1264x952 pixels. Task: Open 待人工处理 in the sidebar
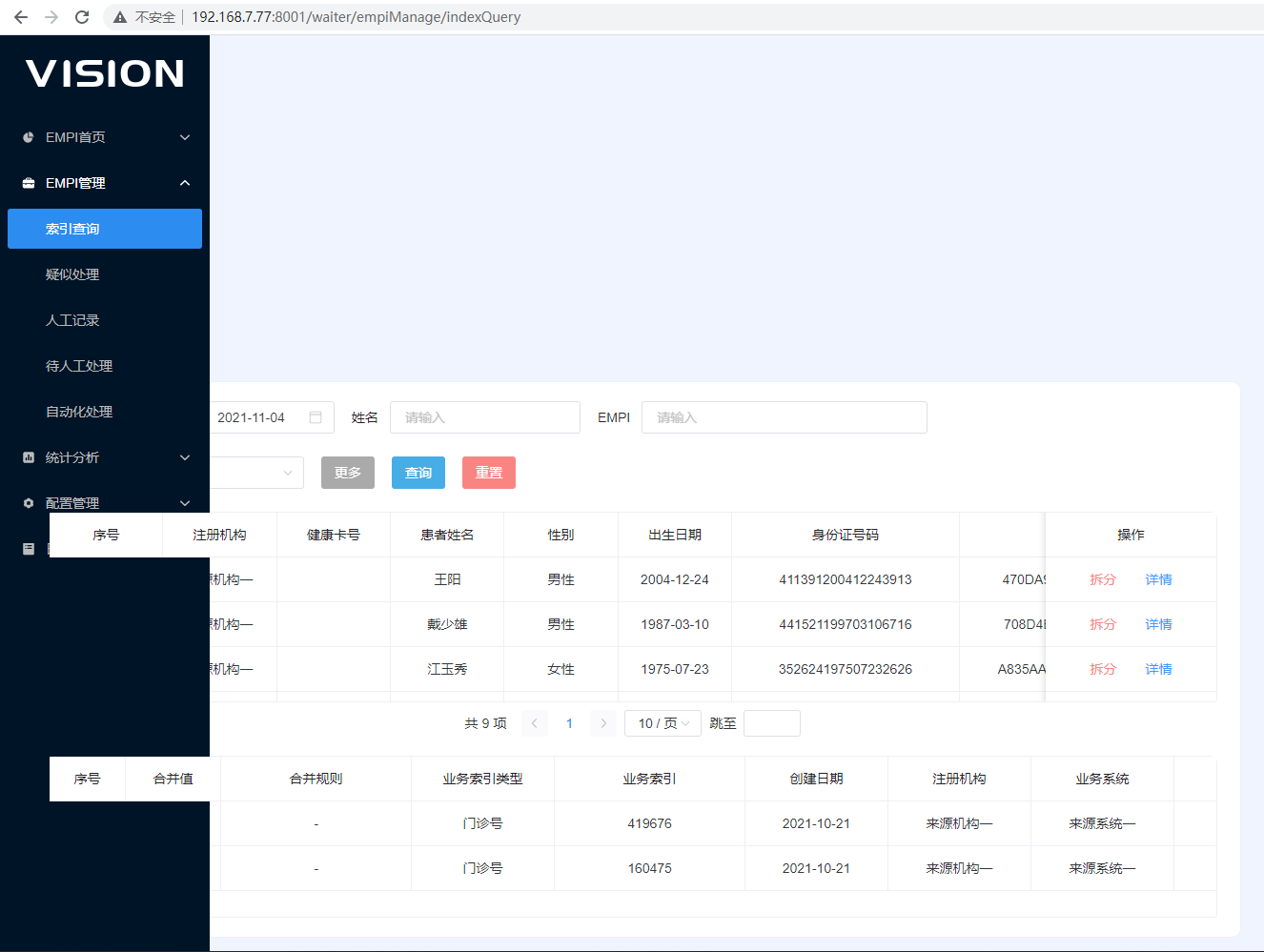[79, 366]
